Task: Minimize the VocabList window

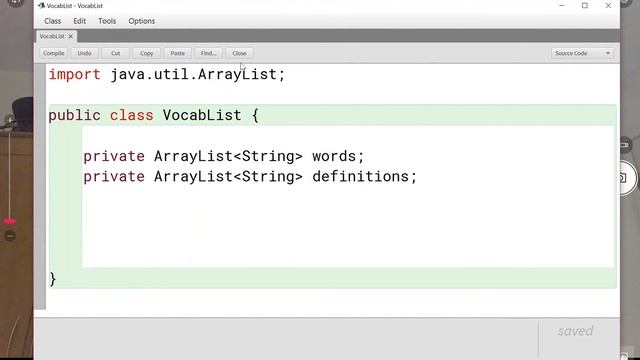Action: pyautogui.click(x=562, y=5)
